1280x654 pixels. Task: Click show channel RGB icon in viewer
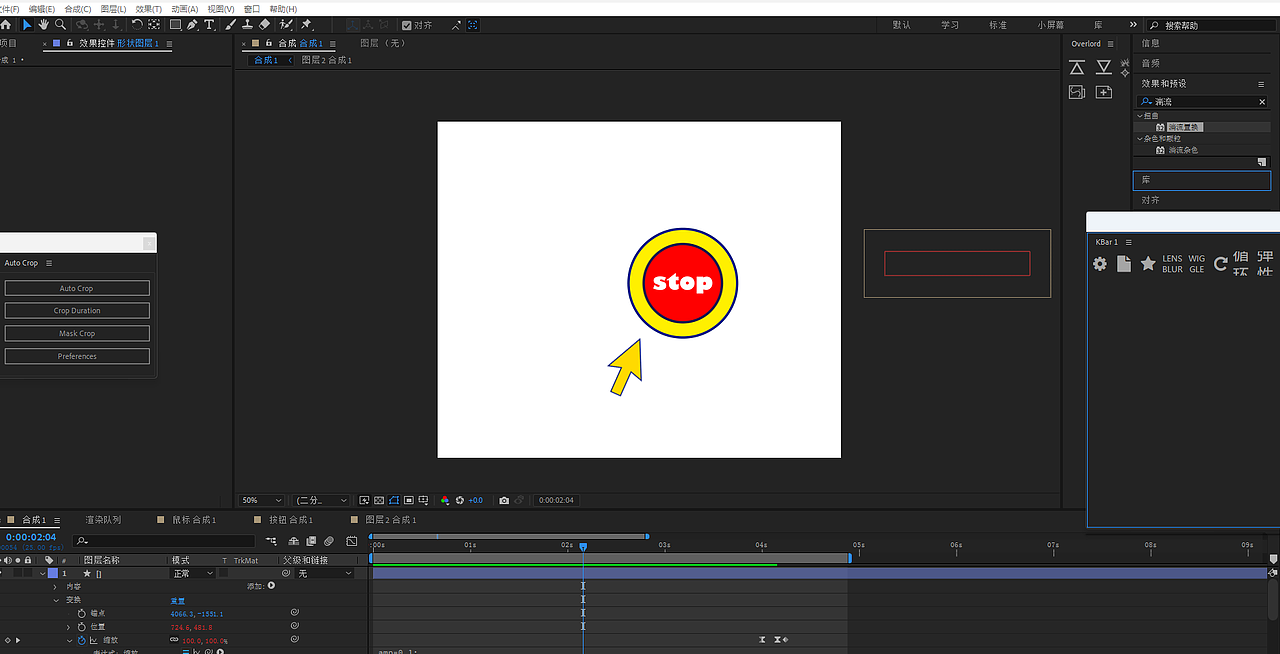(445, 500)
